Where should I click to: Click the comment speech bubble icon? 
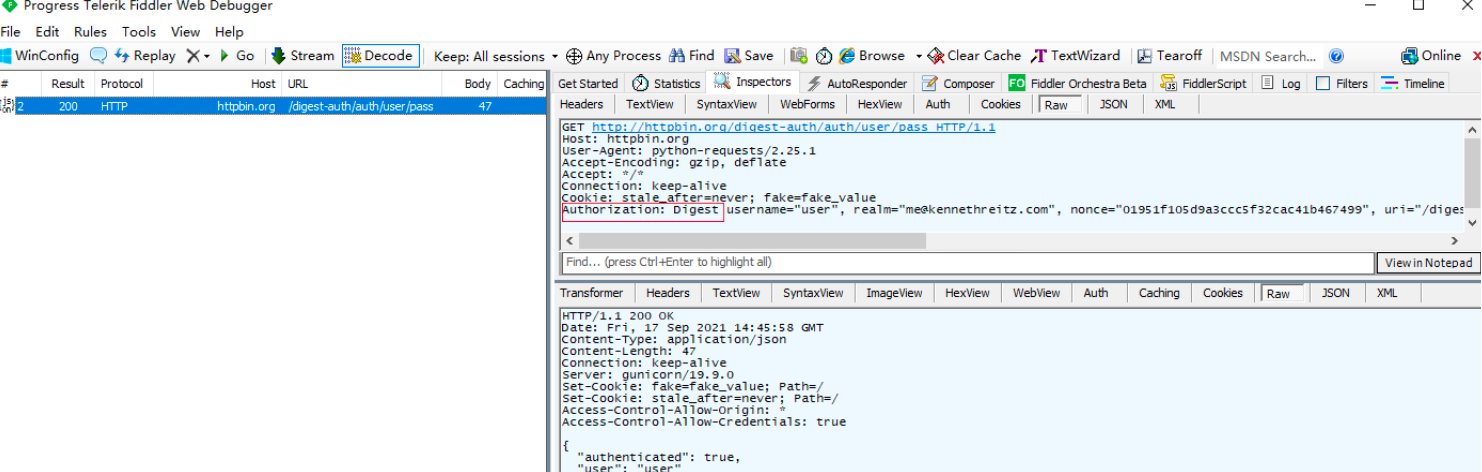(x=98, y=56)
